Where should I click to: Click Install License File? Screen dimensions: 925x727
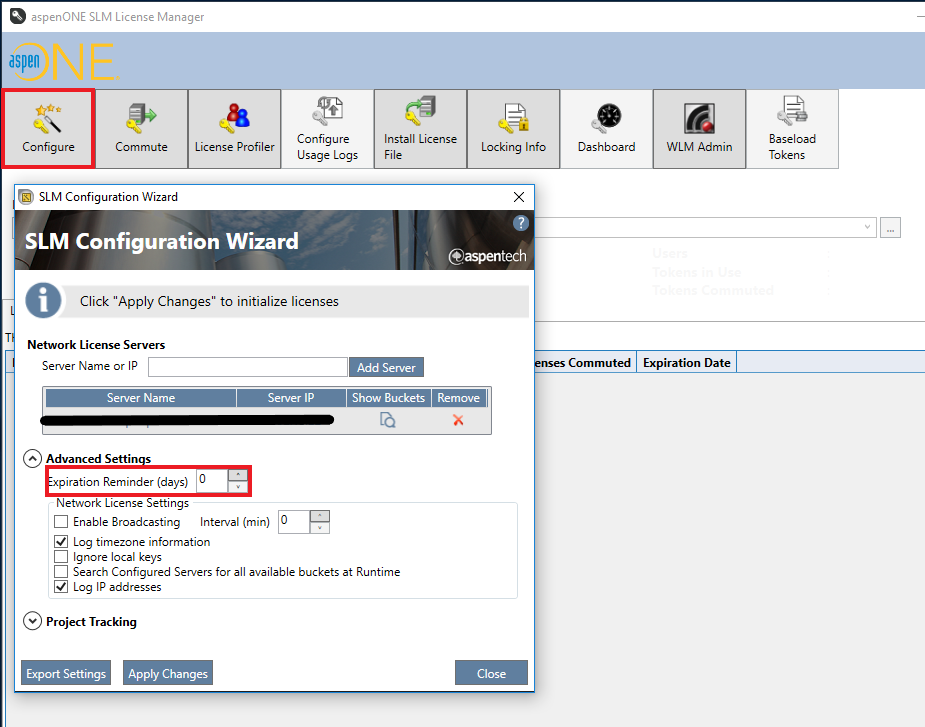[x=421, y=129]
